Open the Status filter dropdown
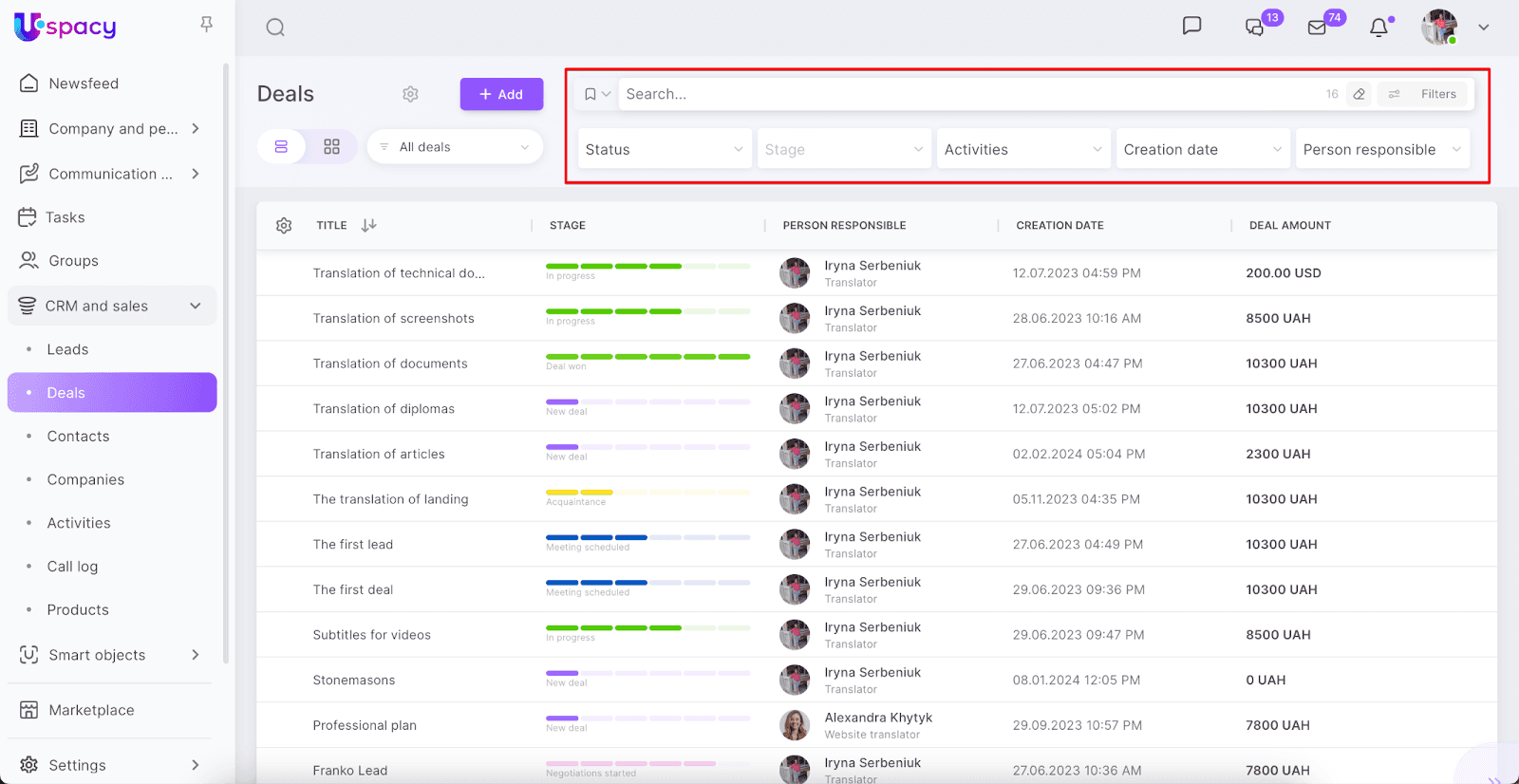This screenshot has height=784, width=1519. [664, 149]
